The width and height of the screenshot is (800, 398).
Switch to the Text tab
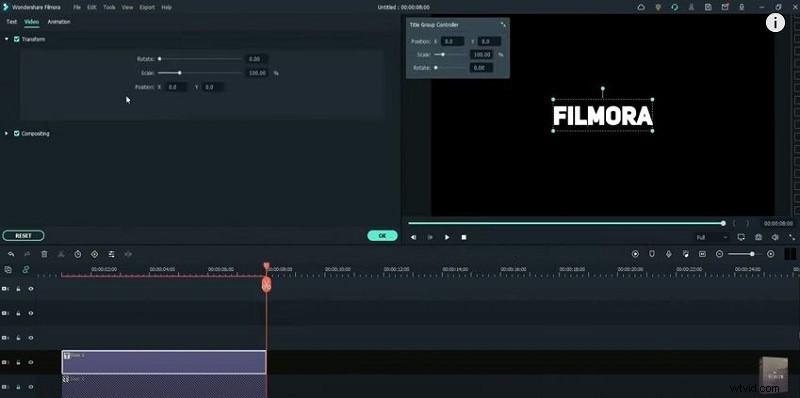[11, 22]
